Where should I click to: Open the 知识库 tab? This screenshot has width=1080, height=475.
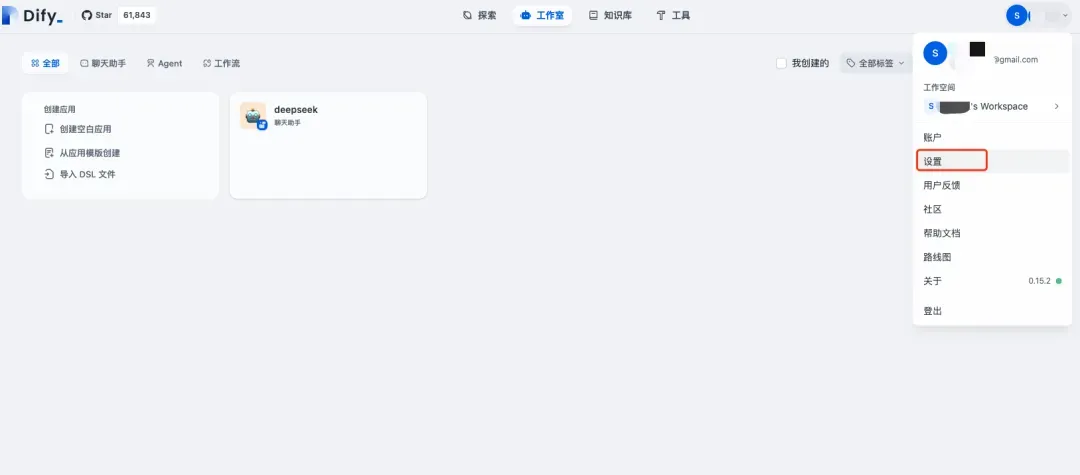pyautogui.click(x=610, y=15)
